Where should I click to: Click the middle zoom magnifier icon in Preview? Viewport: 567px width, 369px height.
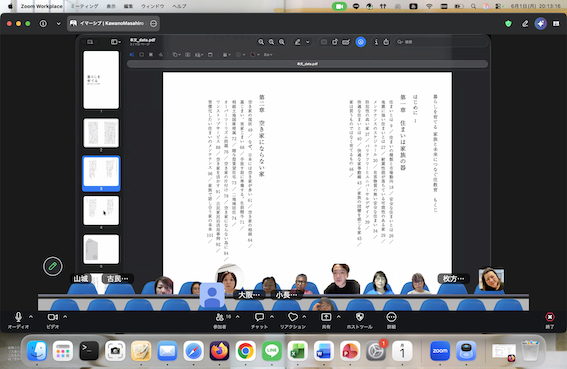pyautogui.click(x=271, y=42)
